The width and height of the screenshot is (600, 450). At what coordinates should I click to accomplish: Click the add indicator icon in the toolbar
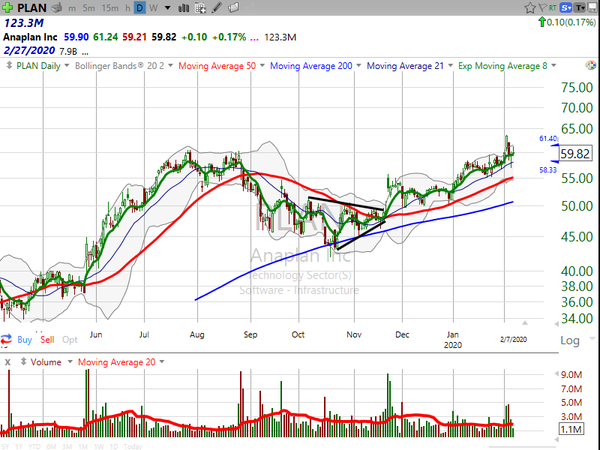click(x=200, y=8)
